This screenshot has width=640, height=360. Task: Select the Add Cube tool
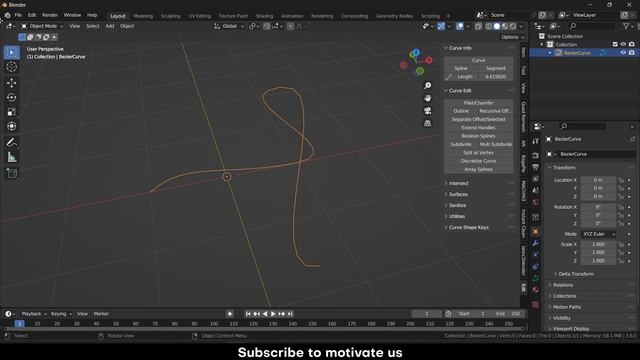[11, 173]
